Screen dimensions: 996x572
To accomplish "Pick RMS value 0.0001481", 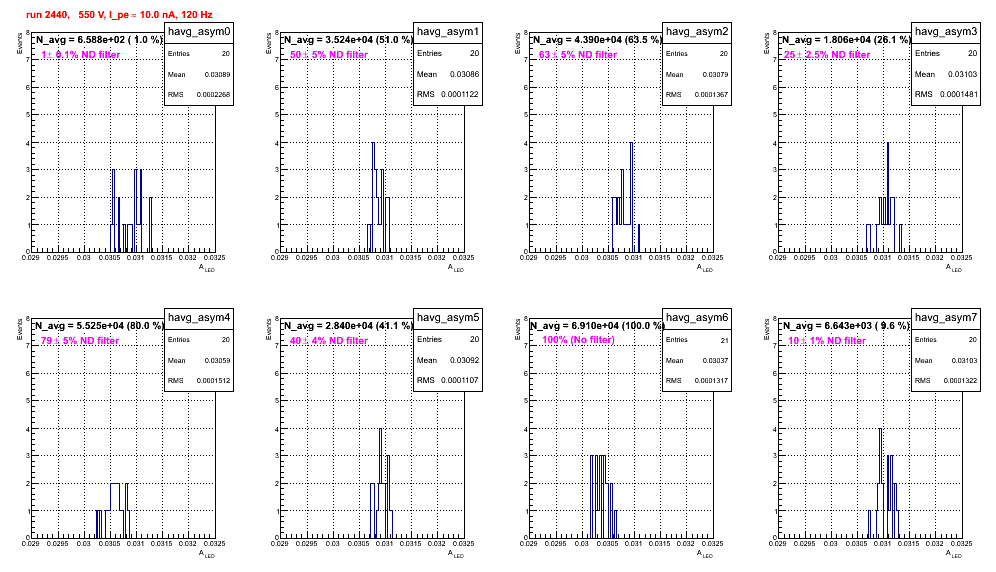I will click(960, 95).
